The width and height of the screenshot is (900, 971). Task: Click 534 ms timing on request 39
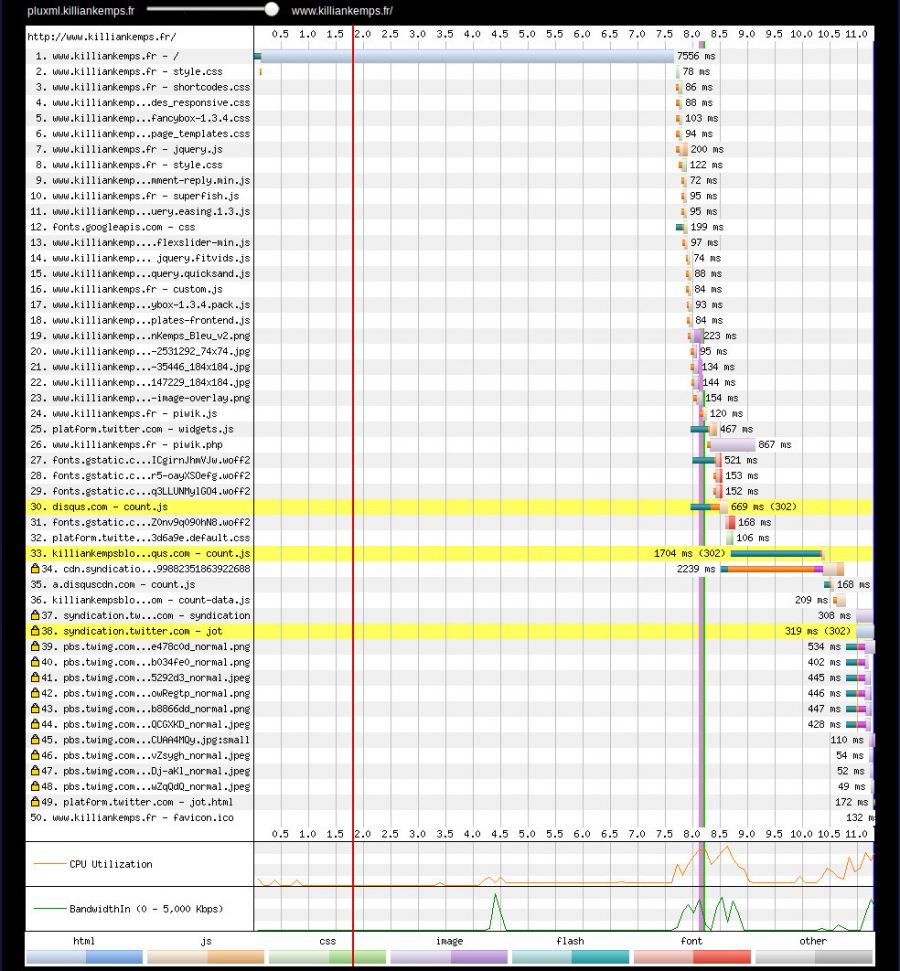tap(824, 647)
